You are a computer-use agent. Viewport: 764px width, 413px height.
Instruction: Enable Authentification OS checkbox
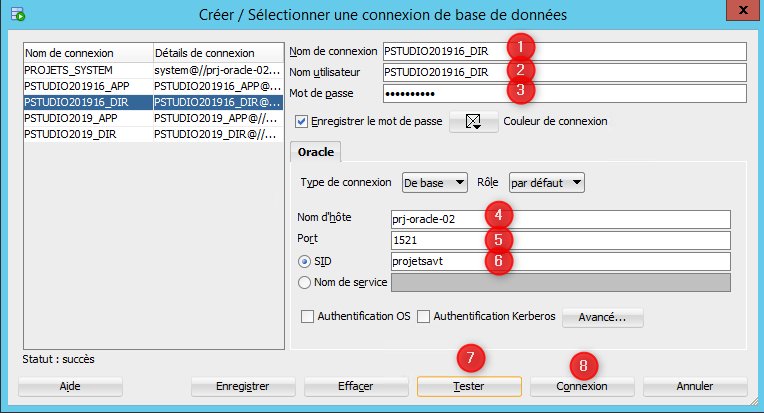pyautogui.click(x=308, y=317)
